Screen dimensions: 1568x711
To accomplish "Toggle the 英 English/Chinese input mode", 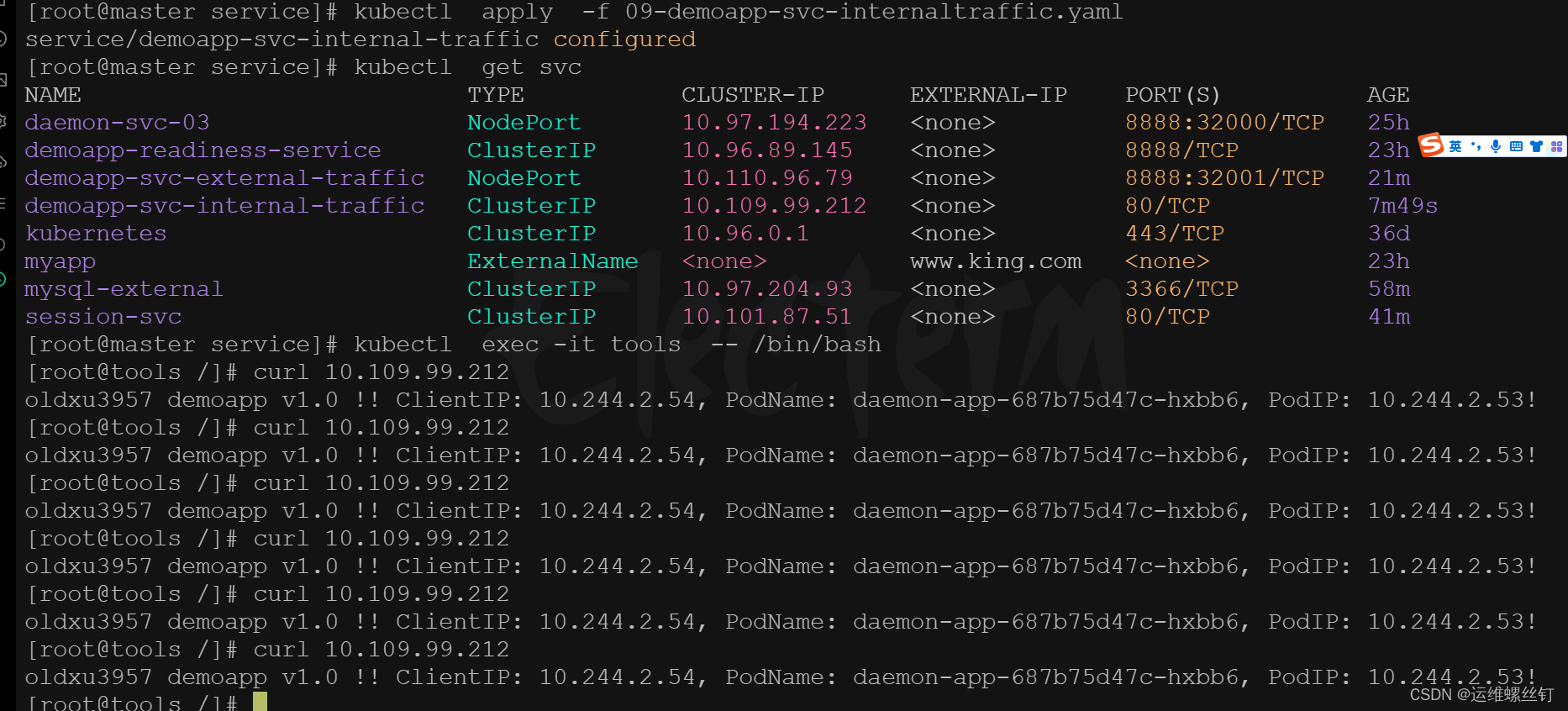I will 1455,146.
